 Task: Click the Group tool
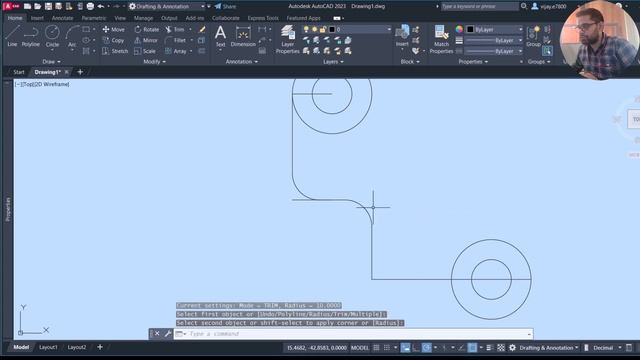coord(533,36)
